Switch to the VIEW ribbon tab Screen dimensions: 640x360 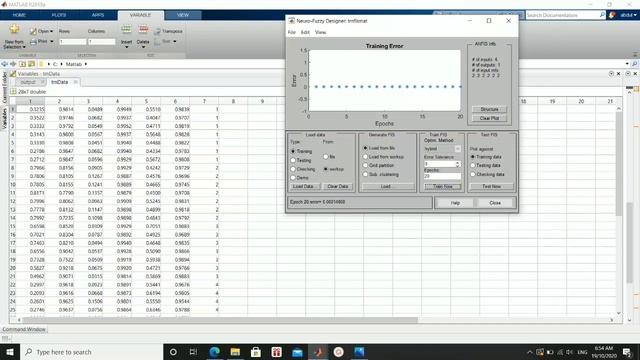point(183,15)
